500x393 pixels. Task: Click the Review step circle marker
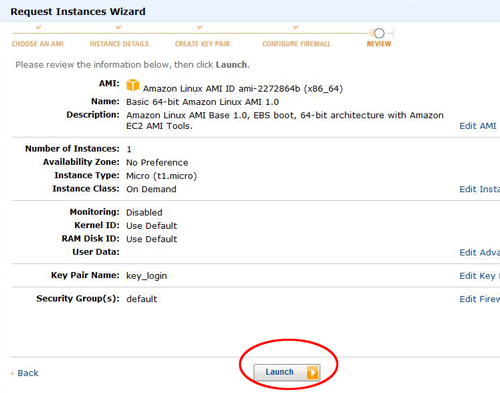(379, 33)
